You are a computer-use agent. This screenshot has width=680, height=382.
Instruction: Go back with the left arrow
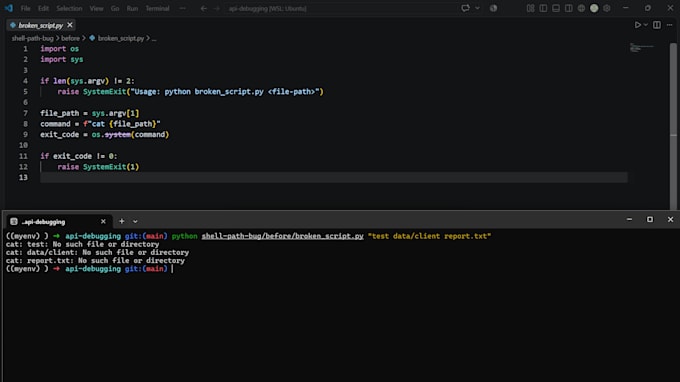tap(203, 8)
